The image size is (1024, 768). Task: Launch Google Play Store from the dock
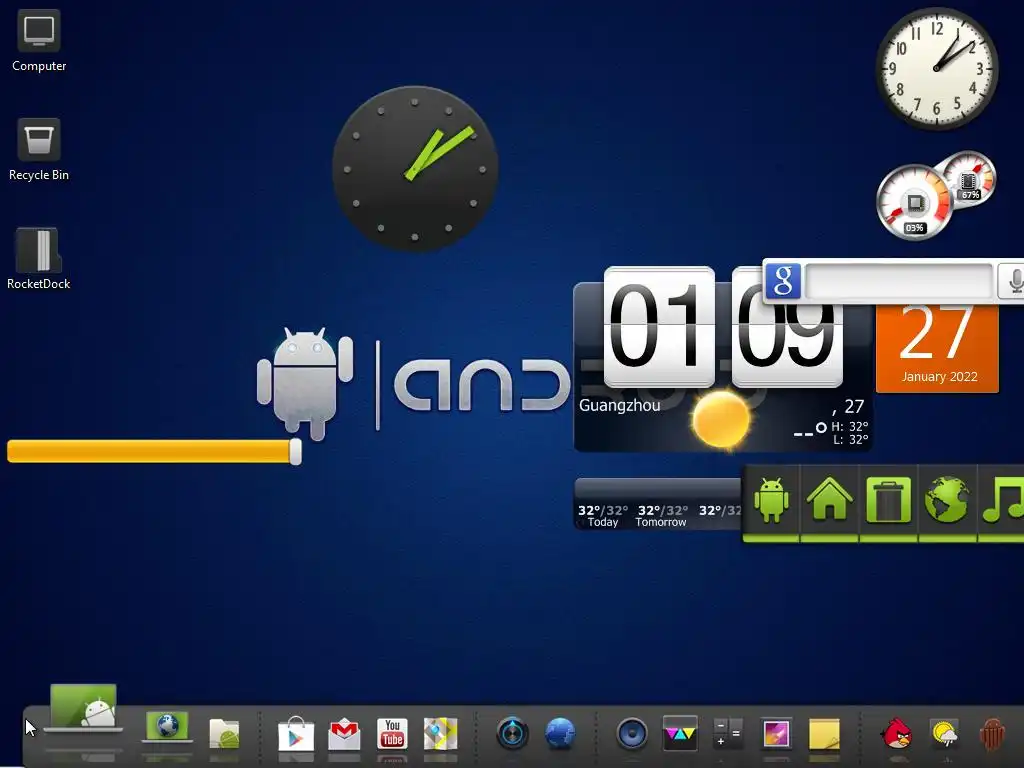click(x=296, y=734)
